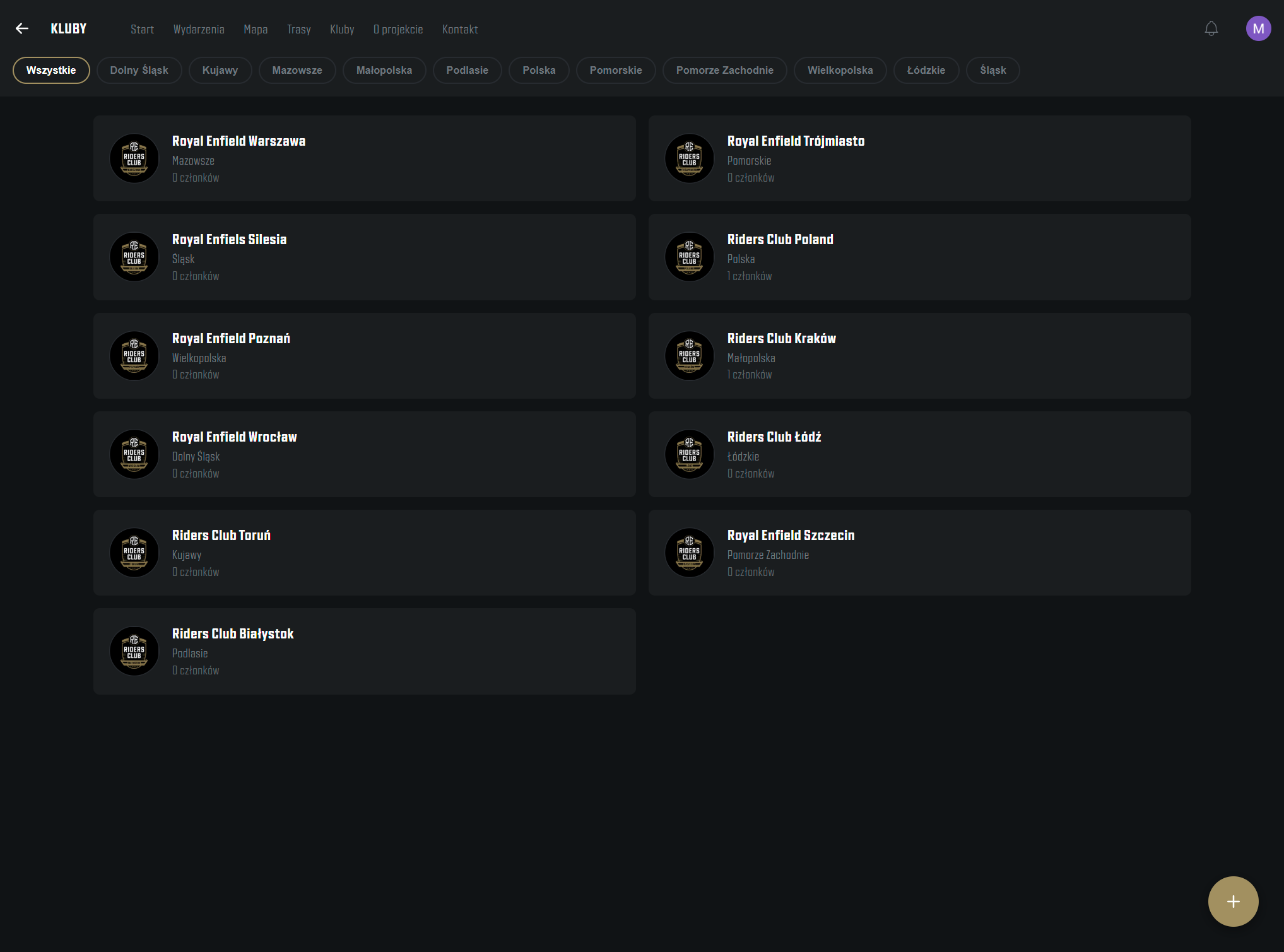1284x952 pixels.
Task: Click Dolny Śląsk under Royal Enfield Wrocław
Action: [196, 457]
